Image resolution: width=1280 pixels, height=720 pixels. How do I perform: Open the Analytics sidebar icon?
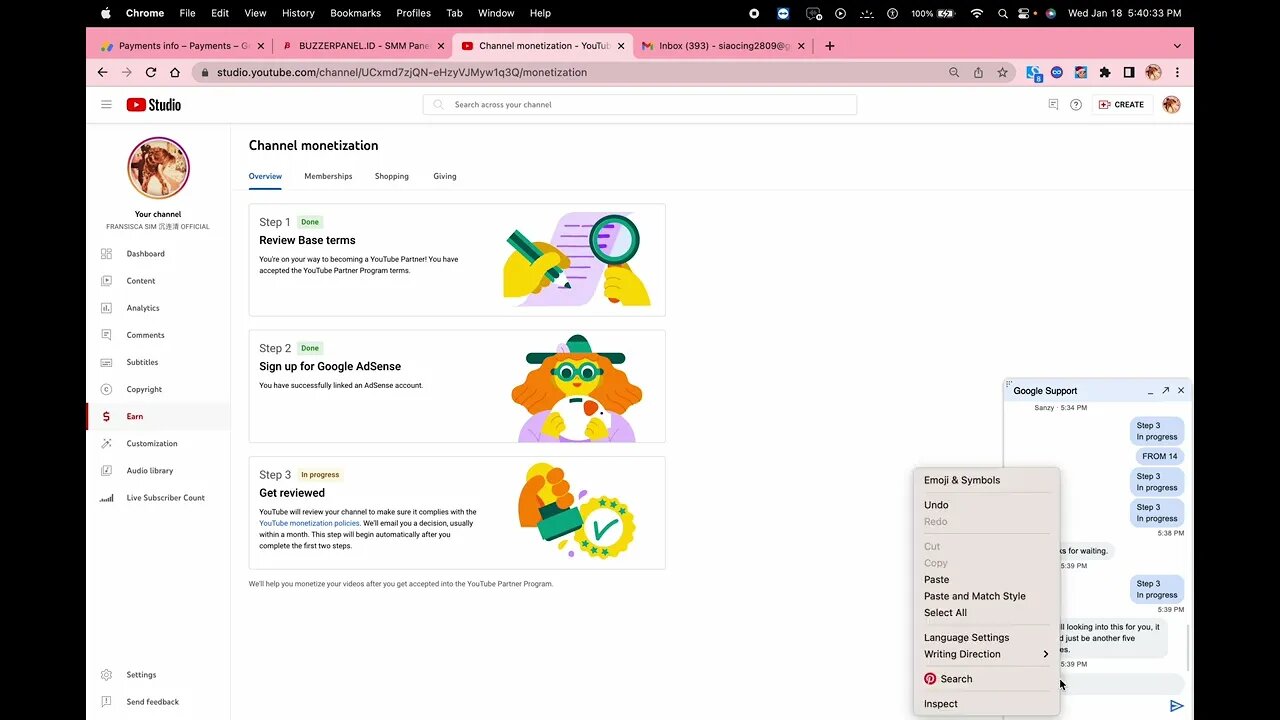pos(106,308)
